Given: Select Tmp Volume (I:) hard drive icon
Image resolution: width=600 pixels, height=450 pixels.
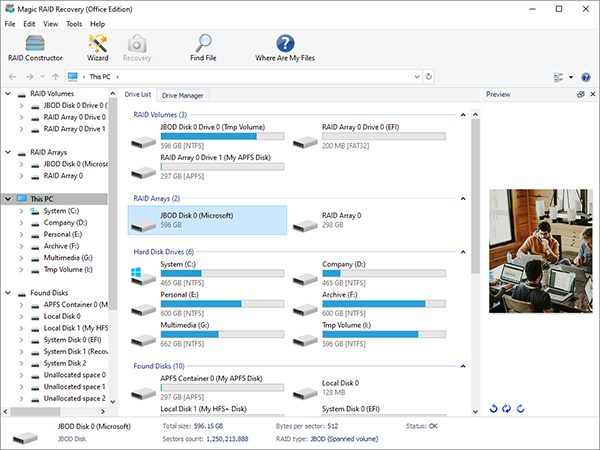Looking at the screenshot, I should coord(305,341).
